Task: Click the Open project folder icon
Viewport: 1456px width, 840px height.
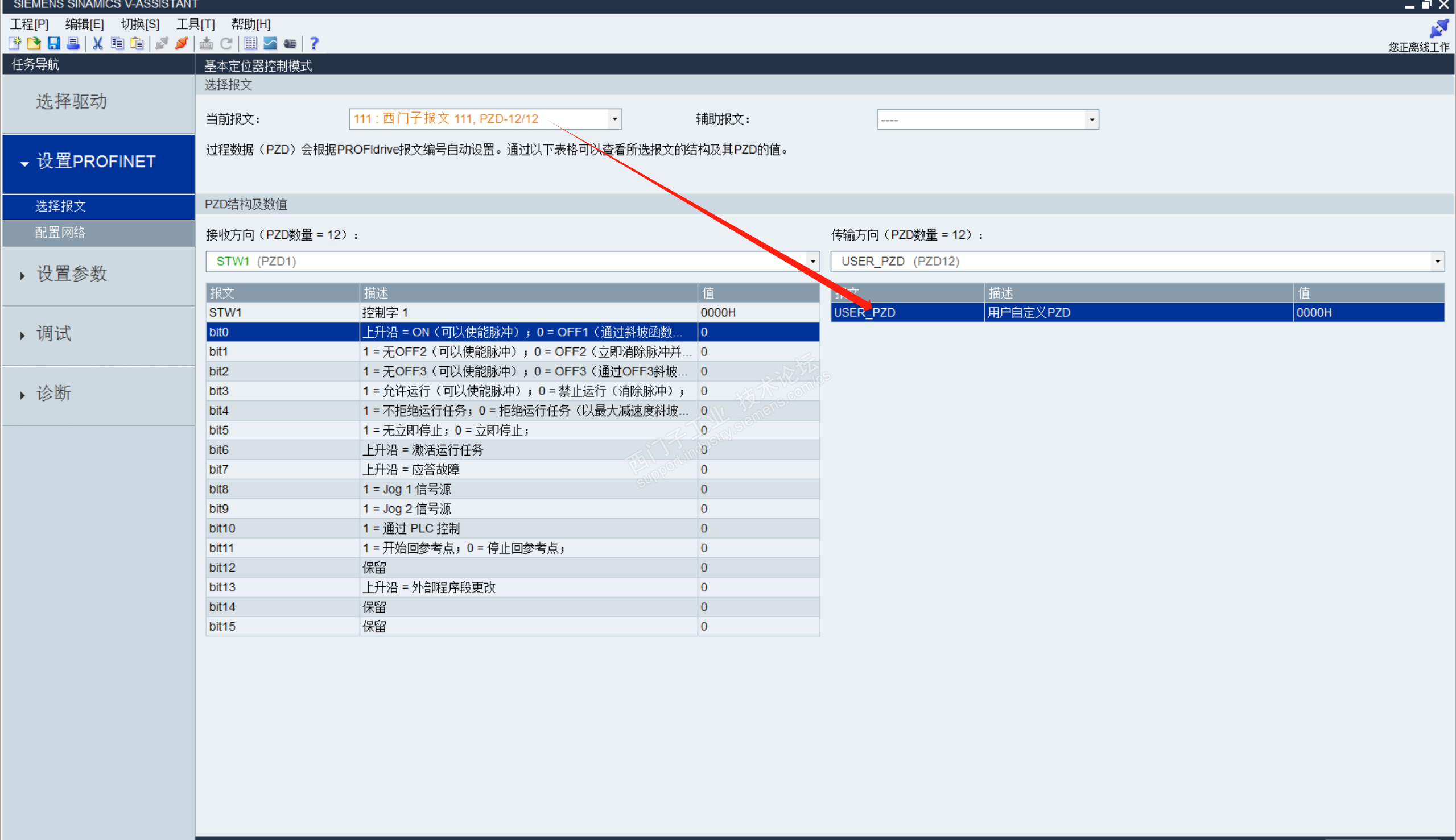Action: tap(34, 43)
